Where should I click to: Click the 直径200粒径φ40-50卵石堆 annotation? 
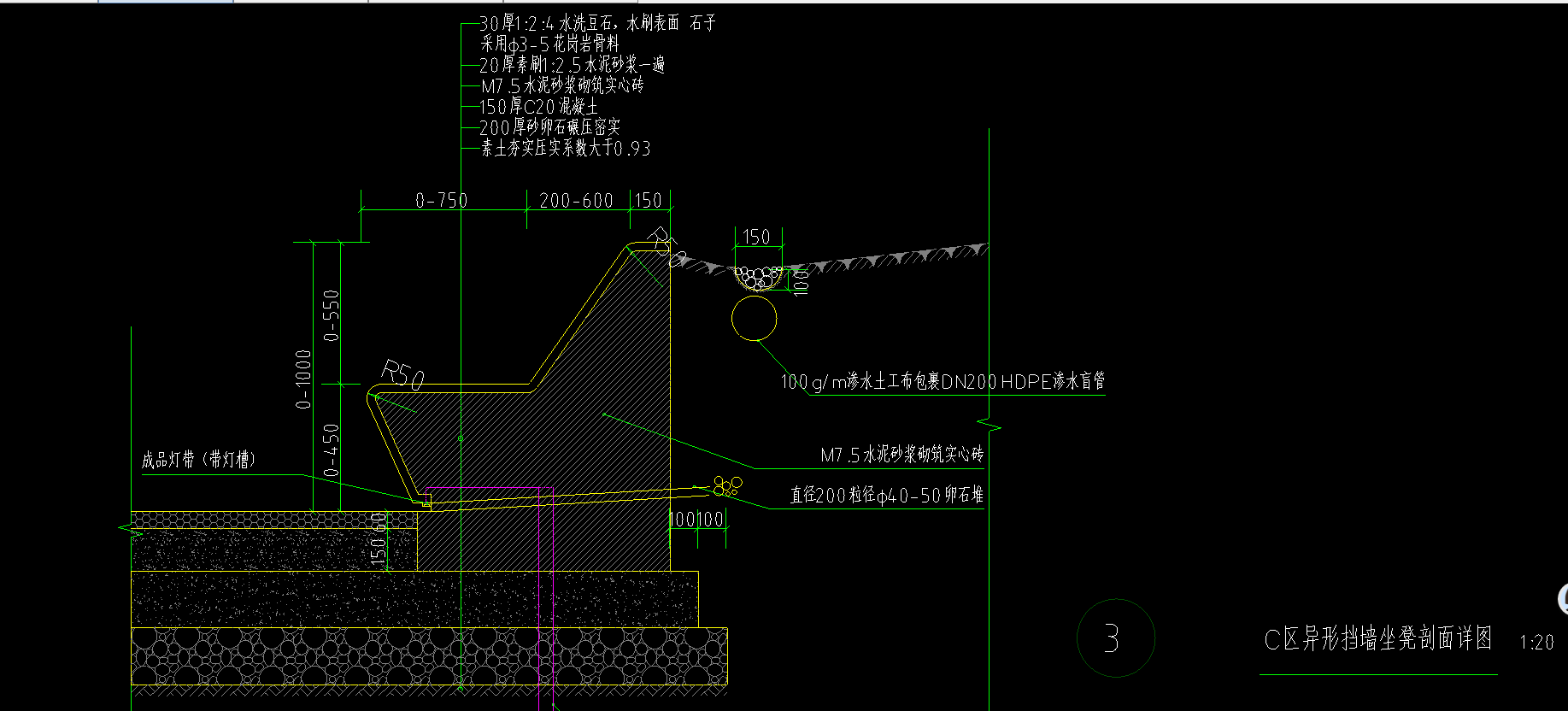tap(886, 495)
